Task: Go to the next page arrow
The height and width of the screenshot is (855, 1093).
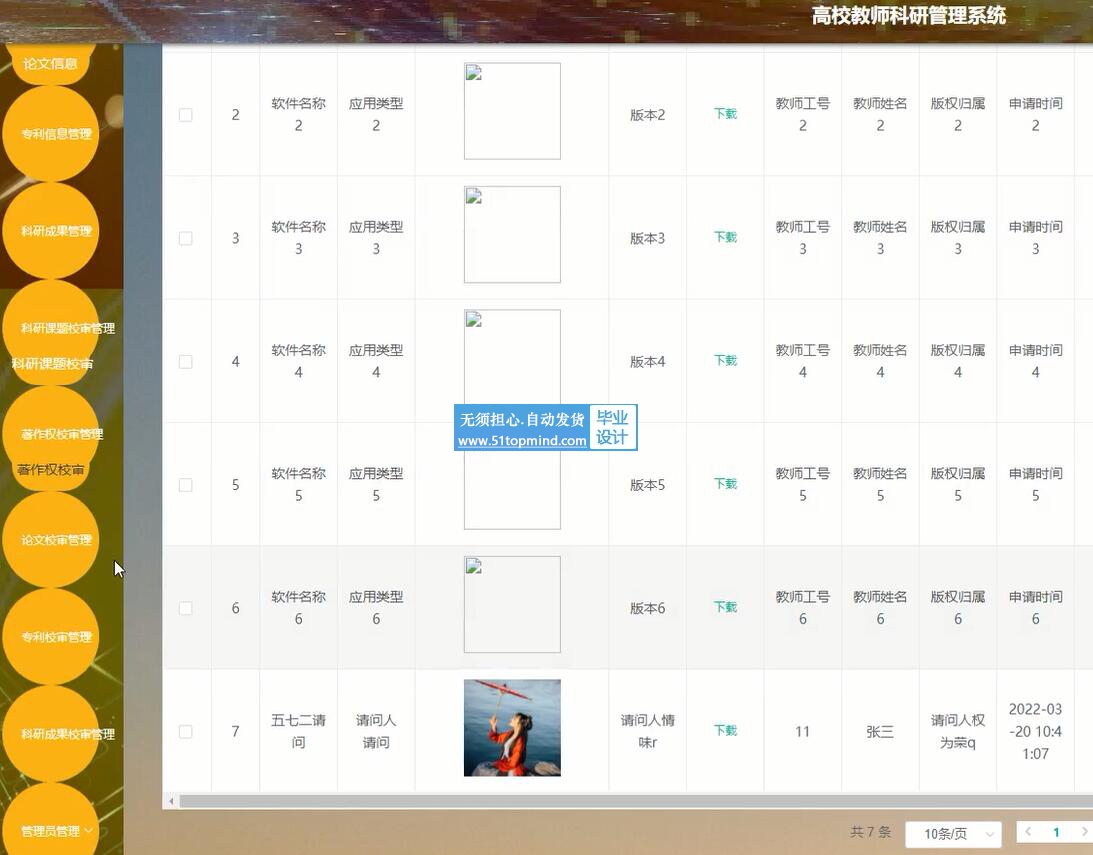Action: (1084, 831)
